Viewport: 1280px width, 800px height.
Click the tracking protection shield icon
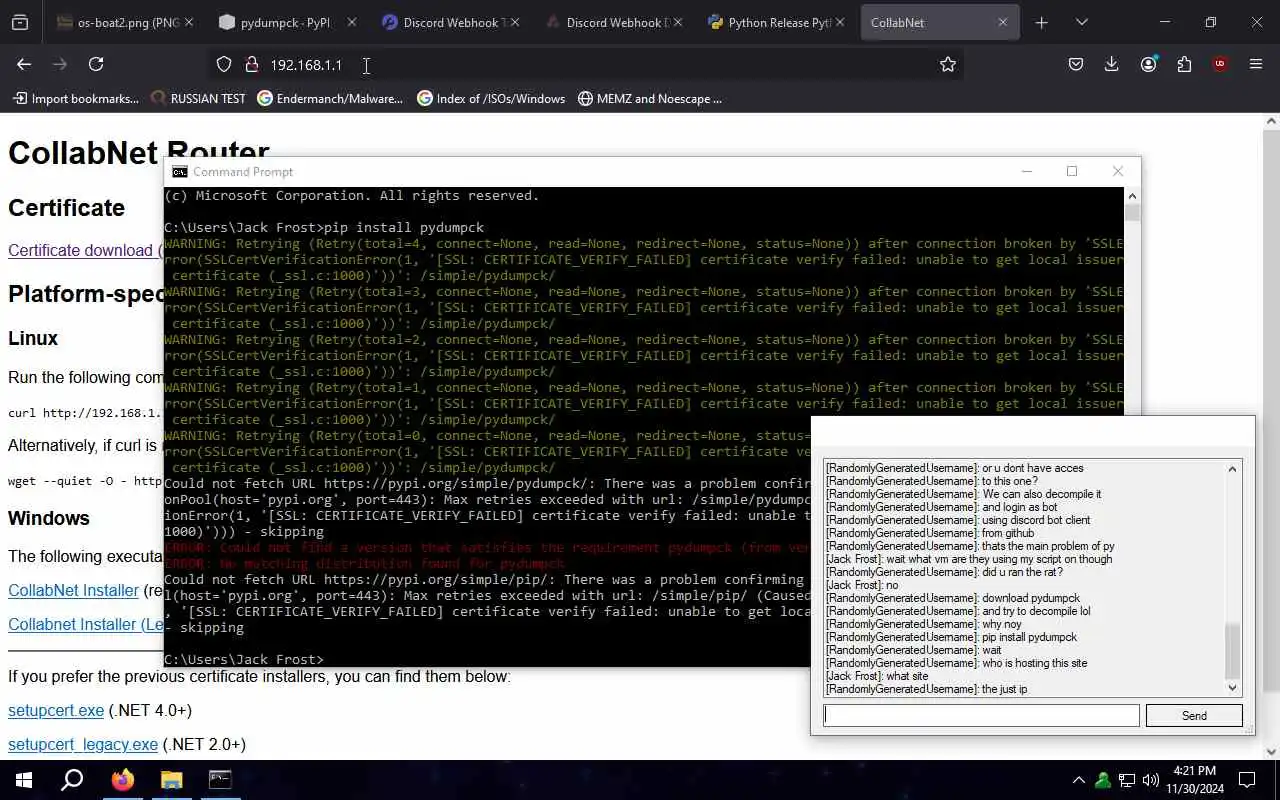pyautogui.click(x=224, y=64)
